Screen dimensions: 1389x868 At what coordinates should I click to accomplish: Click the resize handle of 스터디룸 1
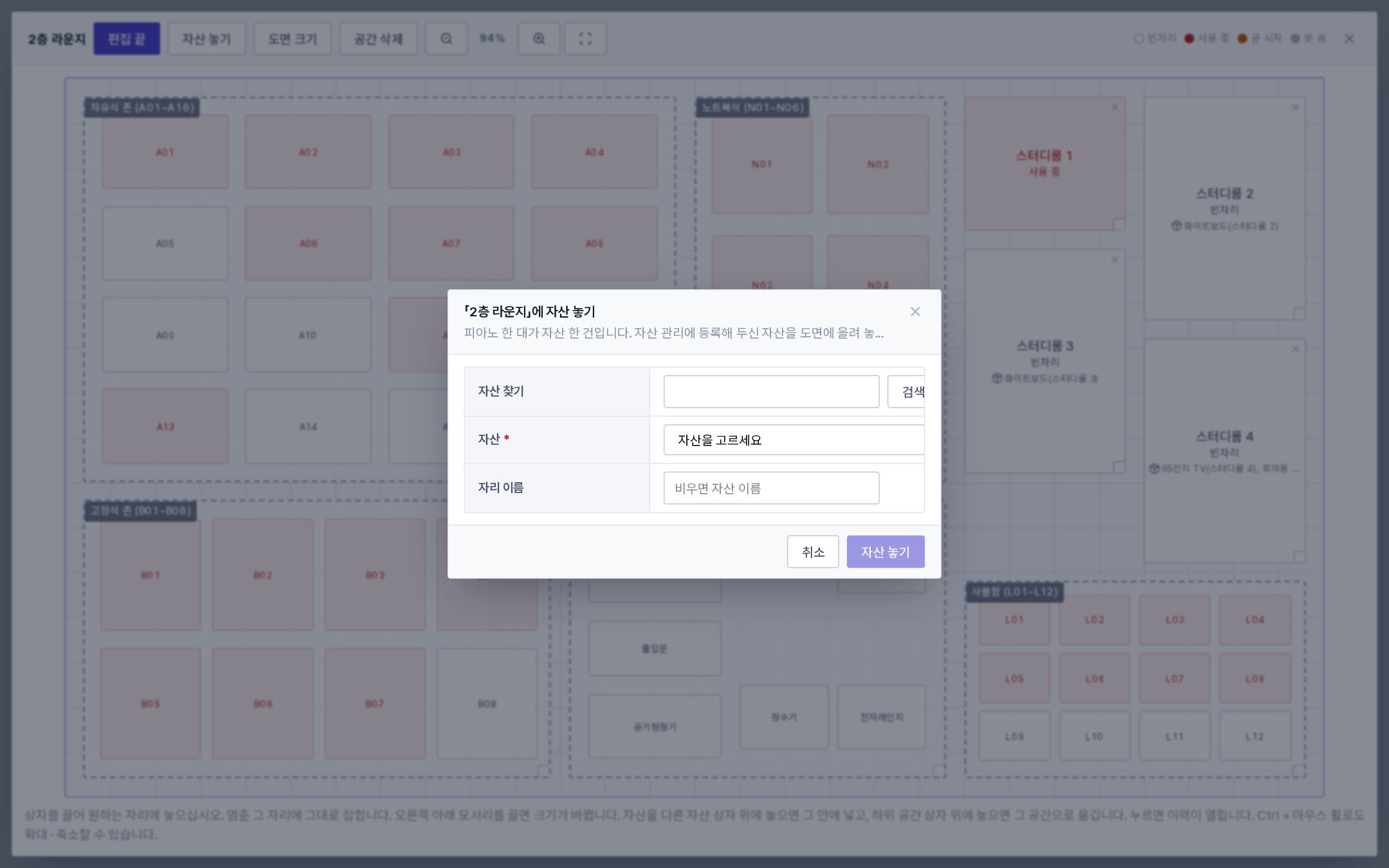point(1119,224)
